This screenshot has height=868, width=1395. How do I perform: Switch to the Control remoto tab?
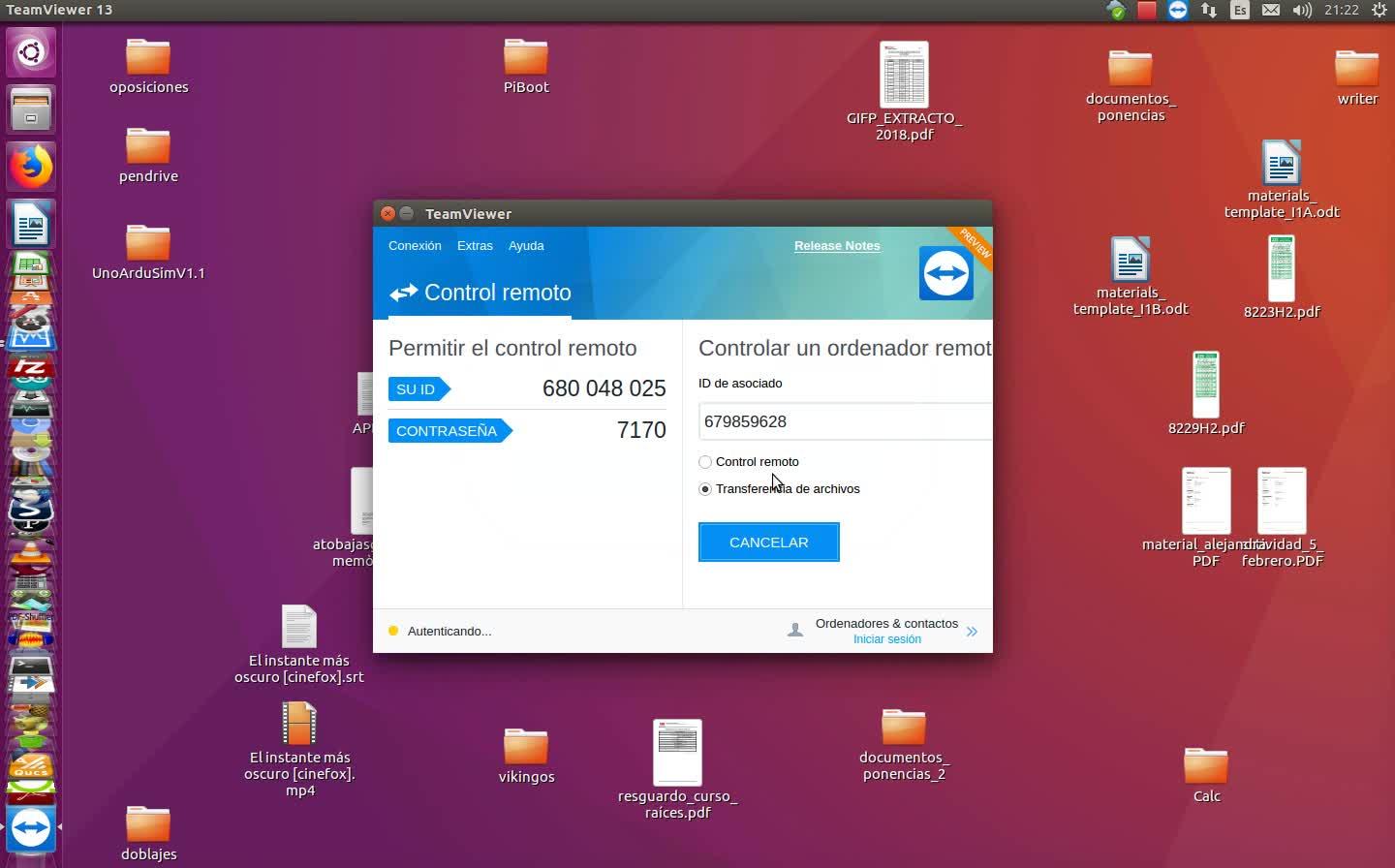tap(480, 293)
